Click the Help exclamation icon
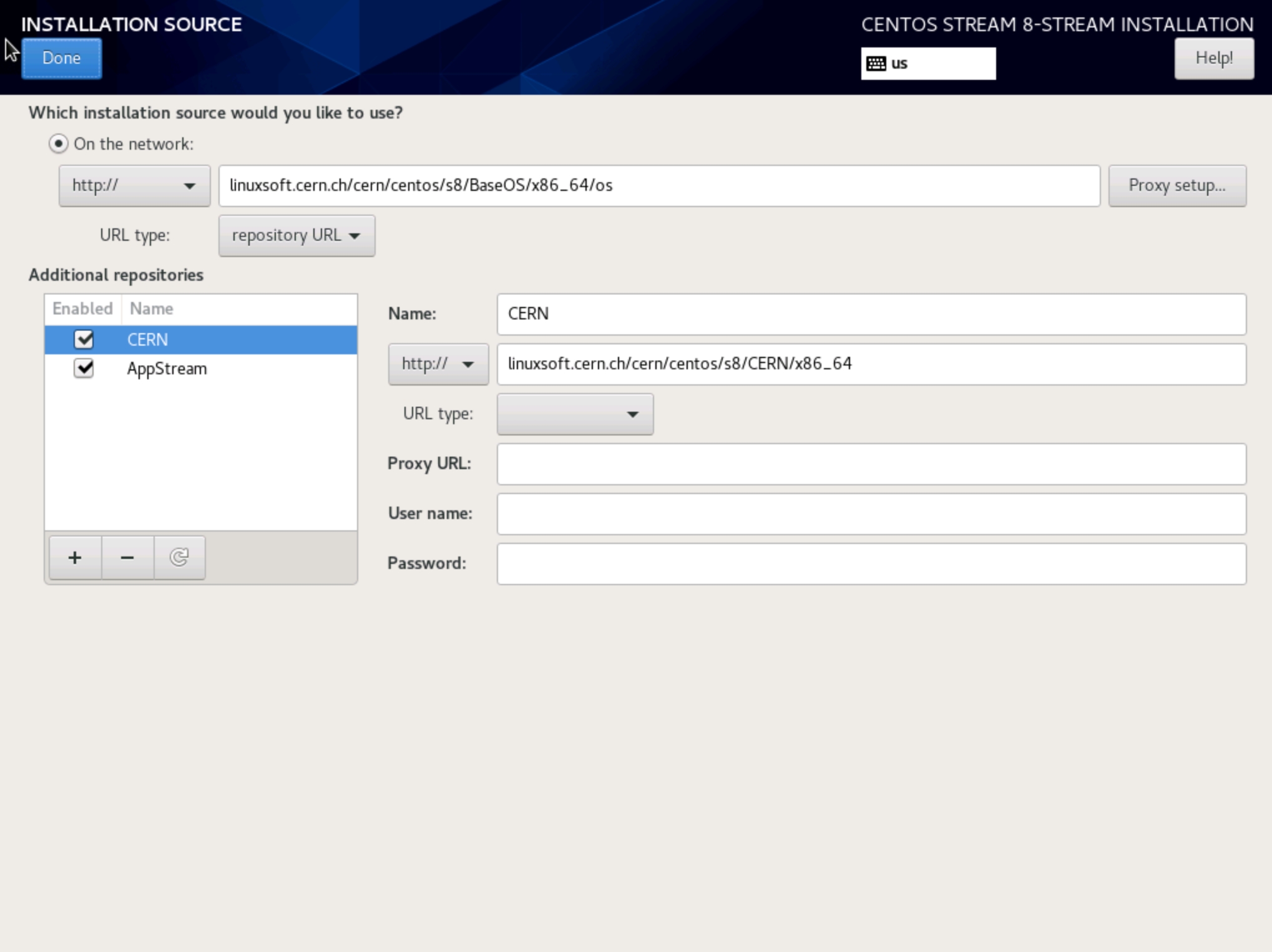The image size is (1272, 952). coord(1215,58)
